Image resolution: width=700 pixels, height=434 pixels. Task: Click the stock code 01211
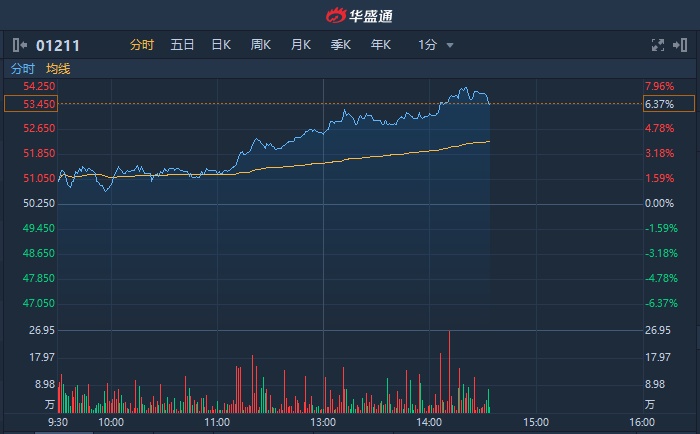pyautogui.click(x=58, y=45)
